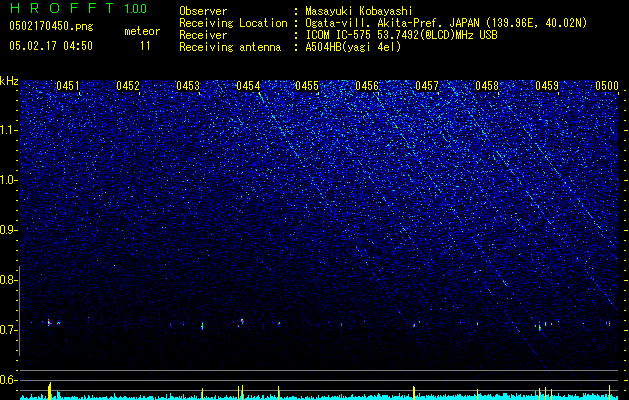The image size is (629, 400).
Task: Click the meteor echo just after 0450
Action: point(49,322)
